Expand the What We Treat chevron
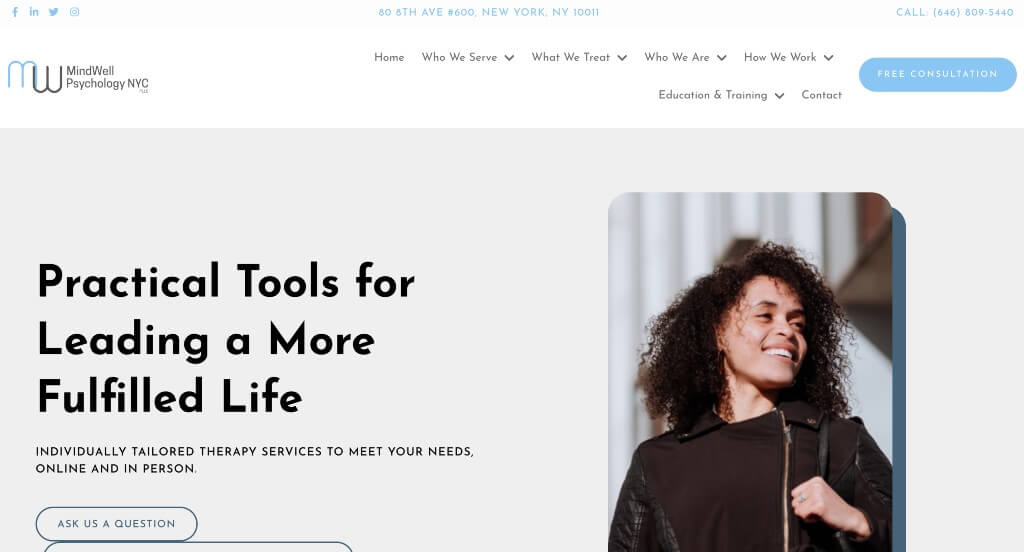 (622, 58)
